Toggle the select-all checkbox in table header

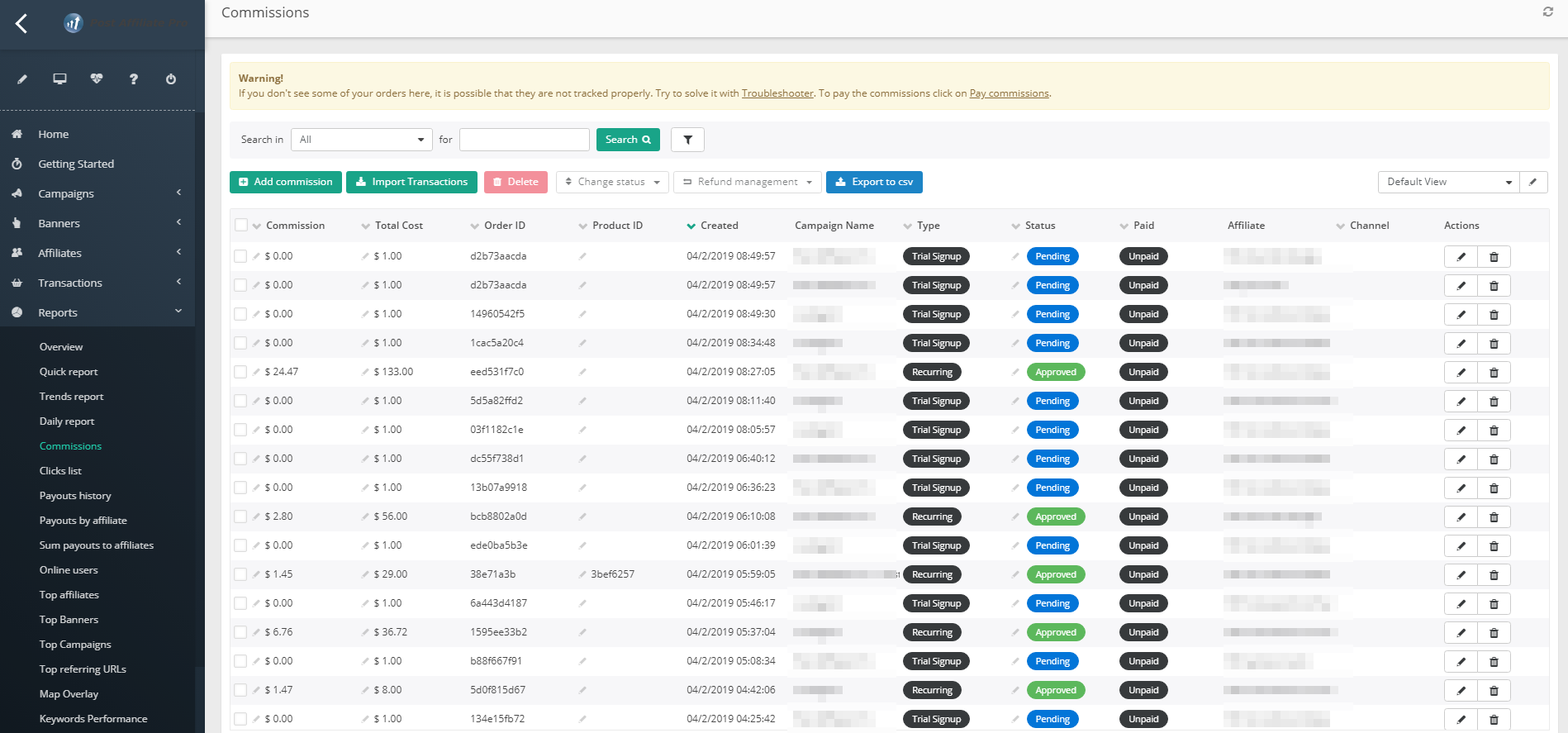[x=241, y=226]
